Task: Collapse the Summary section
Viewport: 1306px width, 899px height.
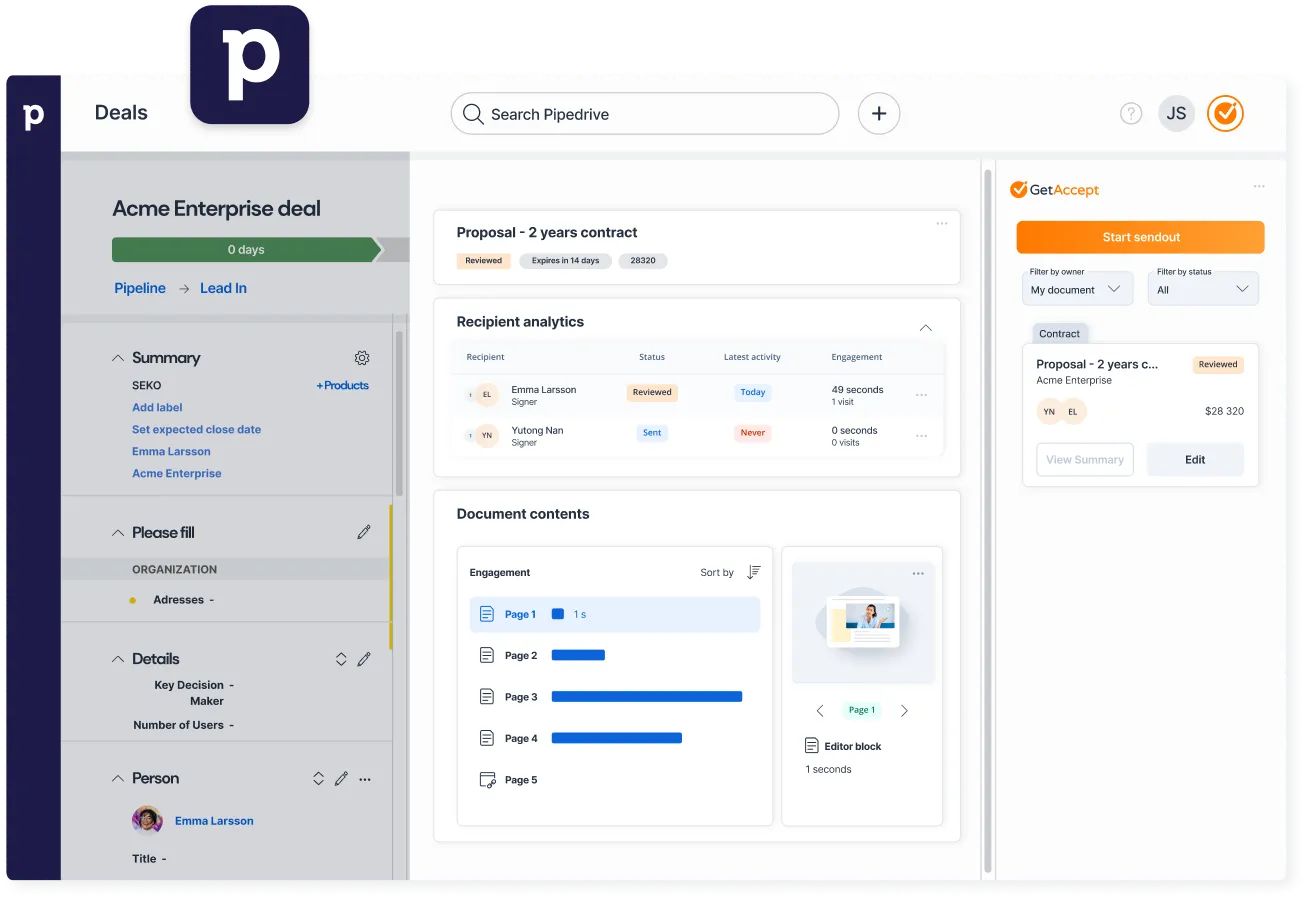Action: pyautogui.click(x=118, y=358)
